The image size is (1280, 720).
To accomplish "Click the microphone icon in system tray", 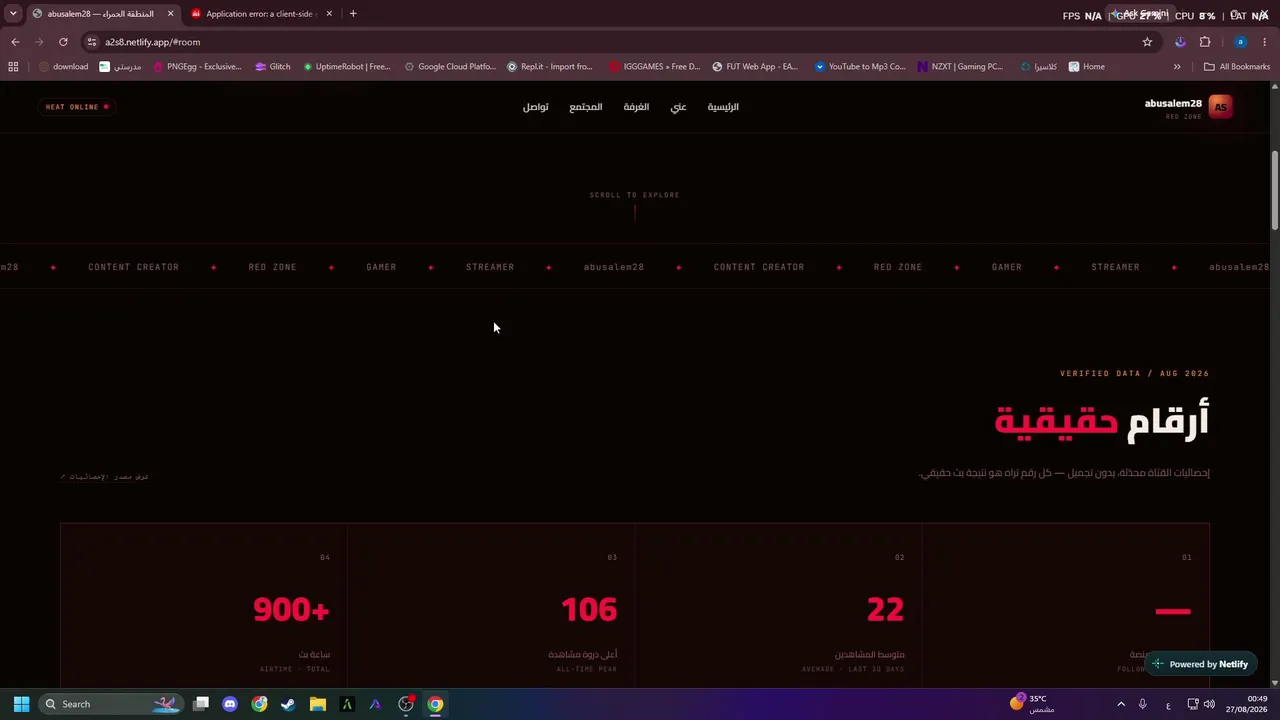I will point(1142,704).
